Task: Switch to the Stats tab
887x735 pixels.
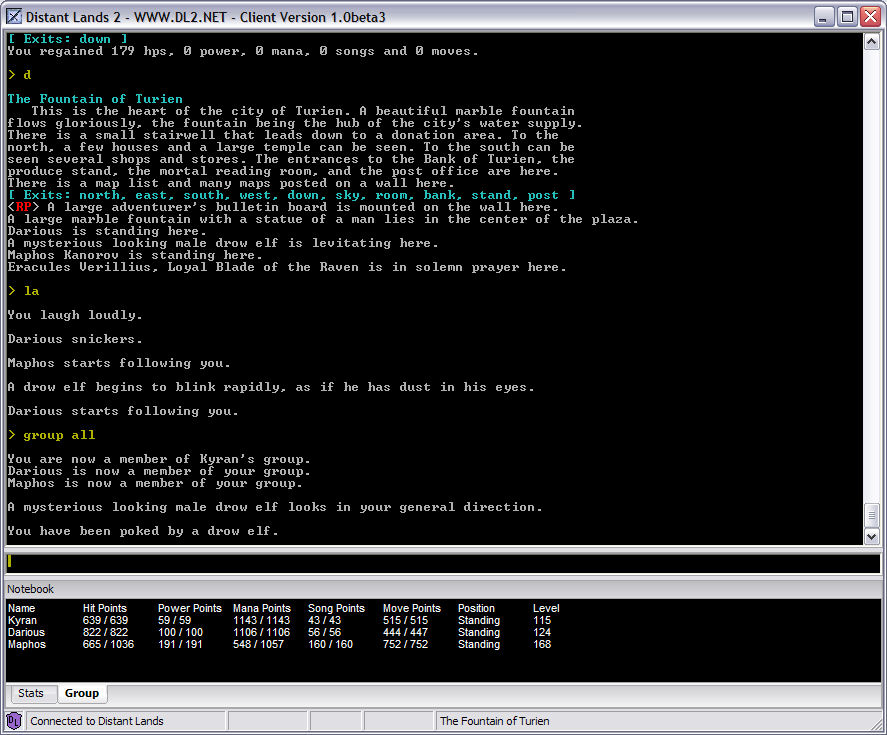Action: click(31, 693)
